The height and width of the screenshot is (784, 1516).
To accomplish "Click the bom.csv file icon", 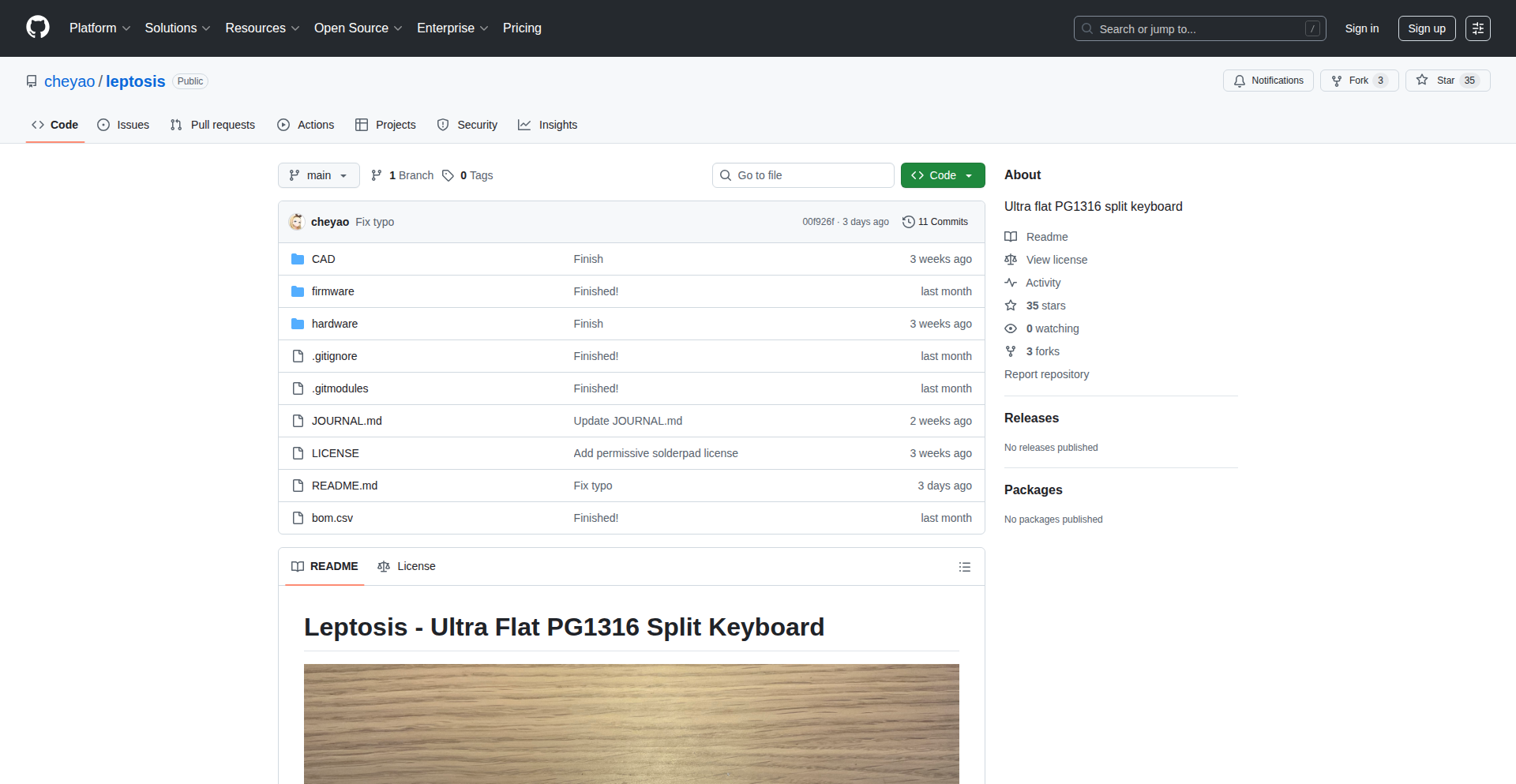I will click(x=298, y=518).
